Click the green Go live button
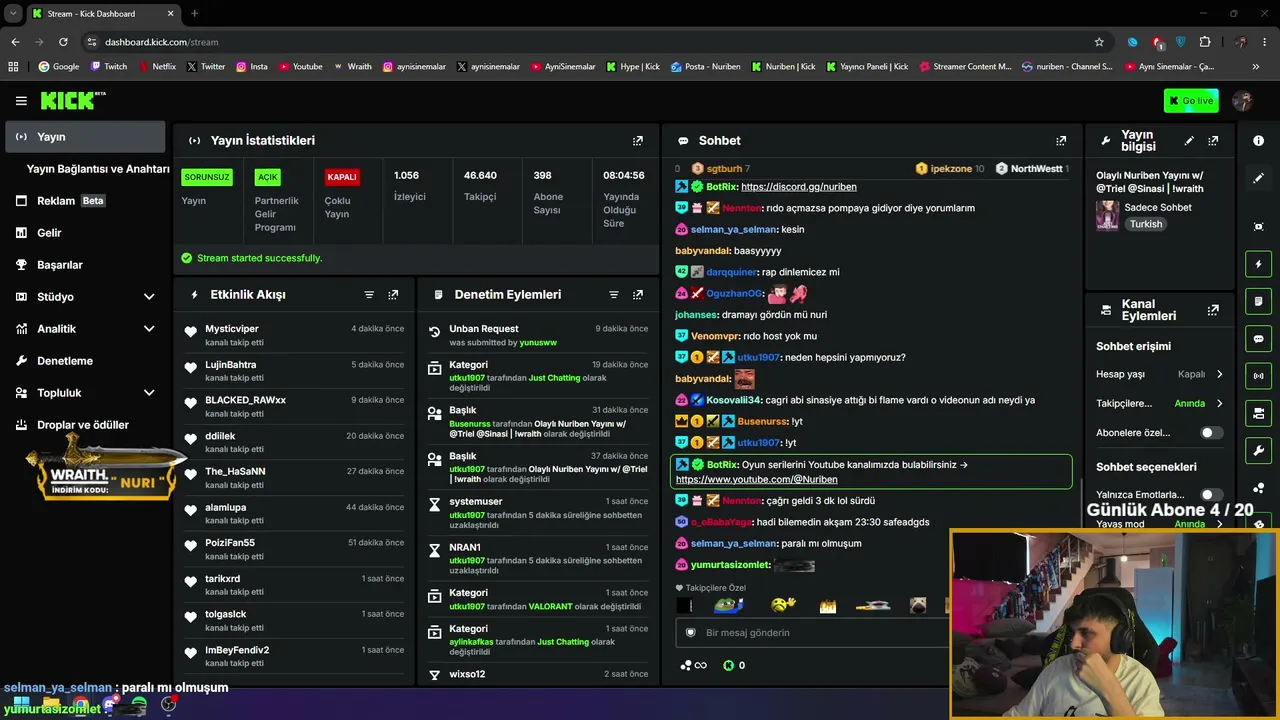1280x720 pixels. [x=1191, y=101]
